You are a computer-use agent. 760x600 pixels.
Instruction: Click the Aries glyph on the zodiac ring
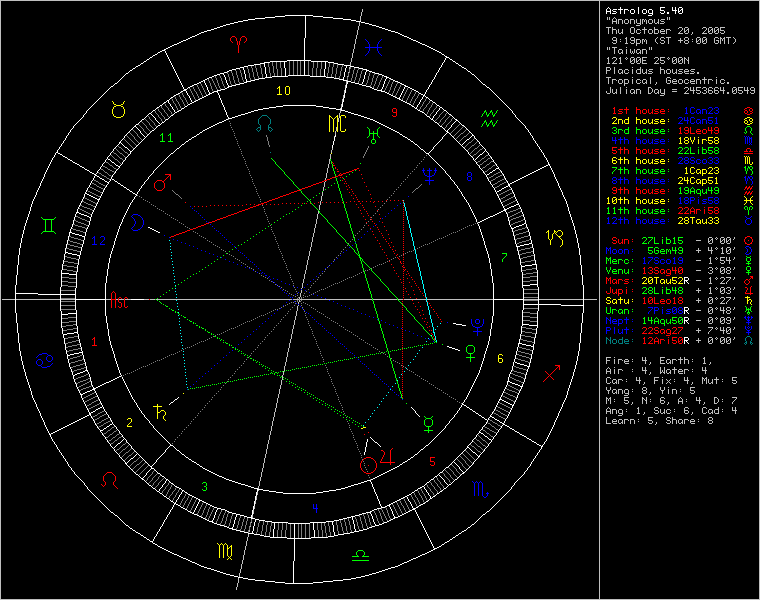(239, 44)
